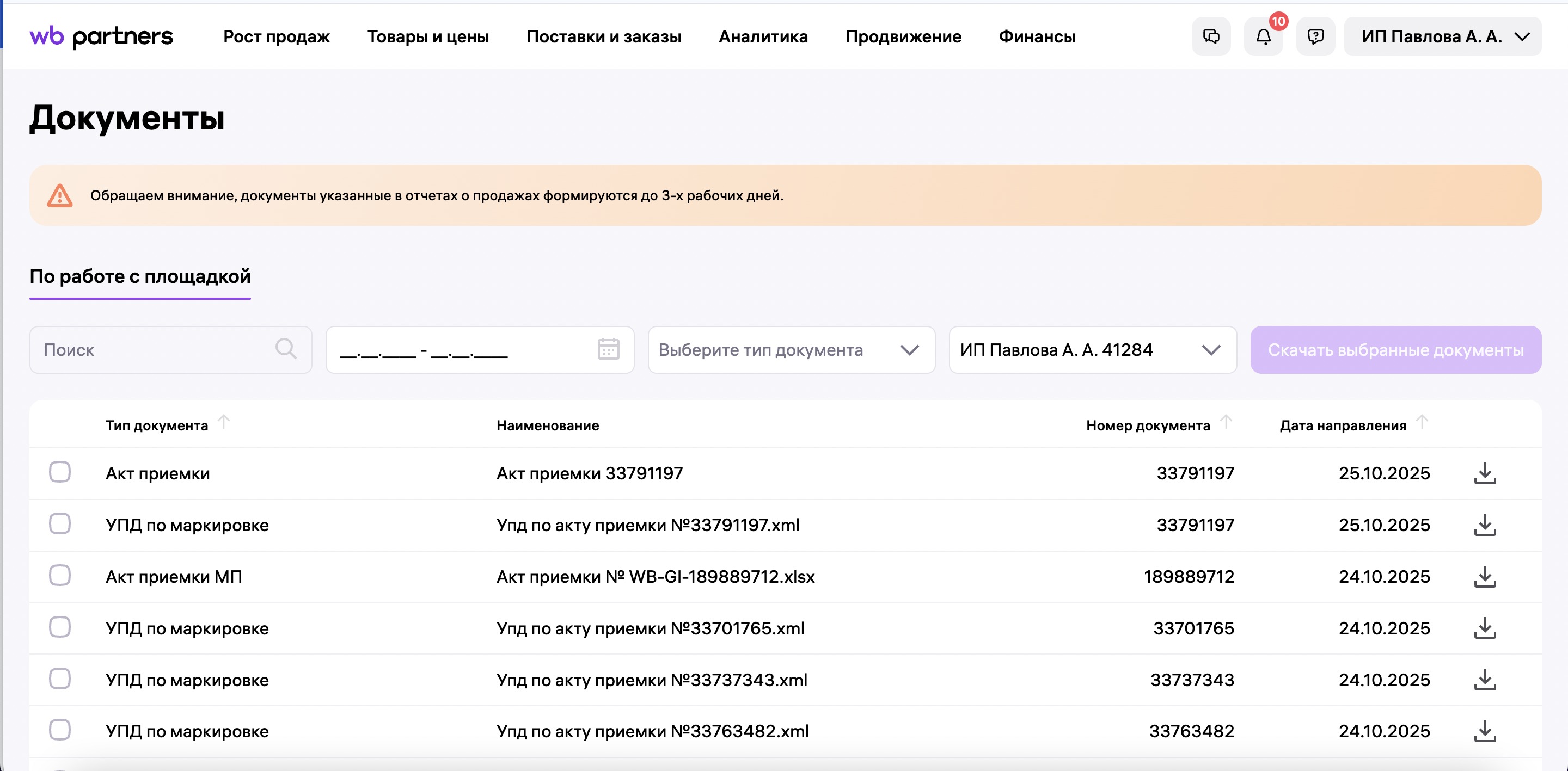Open the chat messages icon
Screen dimensions: 1568x771
1211,36
